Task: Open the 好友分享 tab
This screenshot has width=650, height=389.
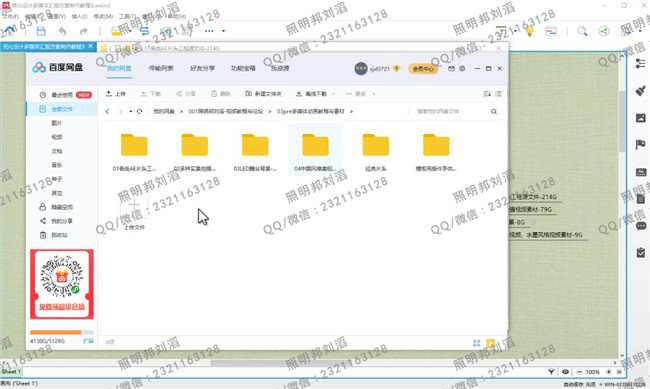Action: coord(202,68)
